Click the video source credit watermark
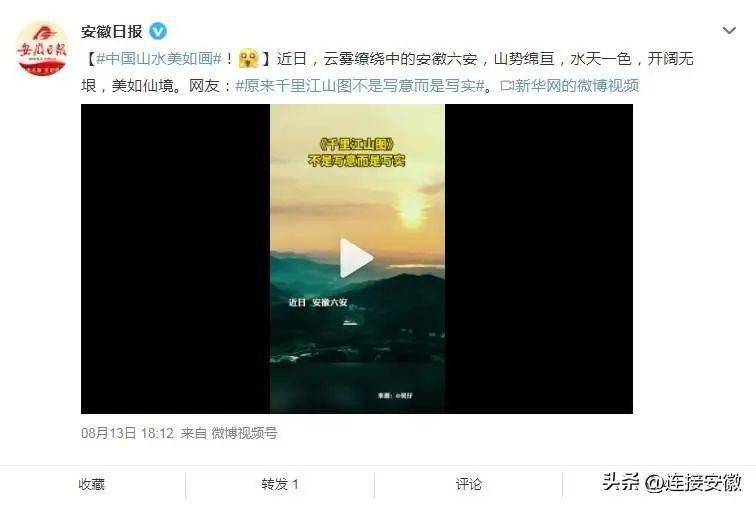The height and width of the screenshot is (506, 756). [x=395, y=396]
